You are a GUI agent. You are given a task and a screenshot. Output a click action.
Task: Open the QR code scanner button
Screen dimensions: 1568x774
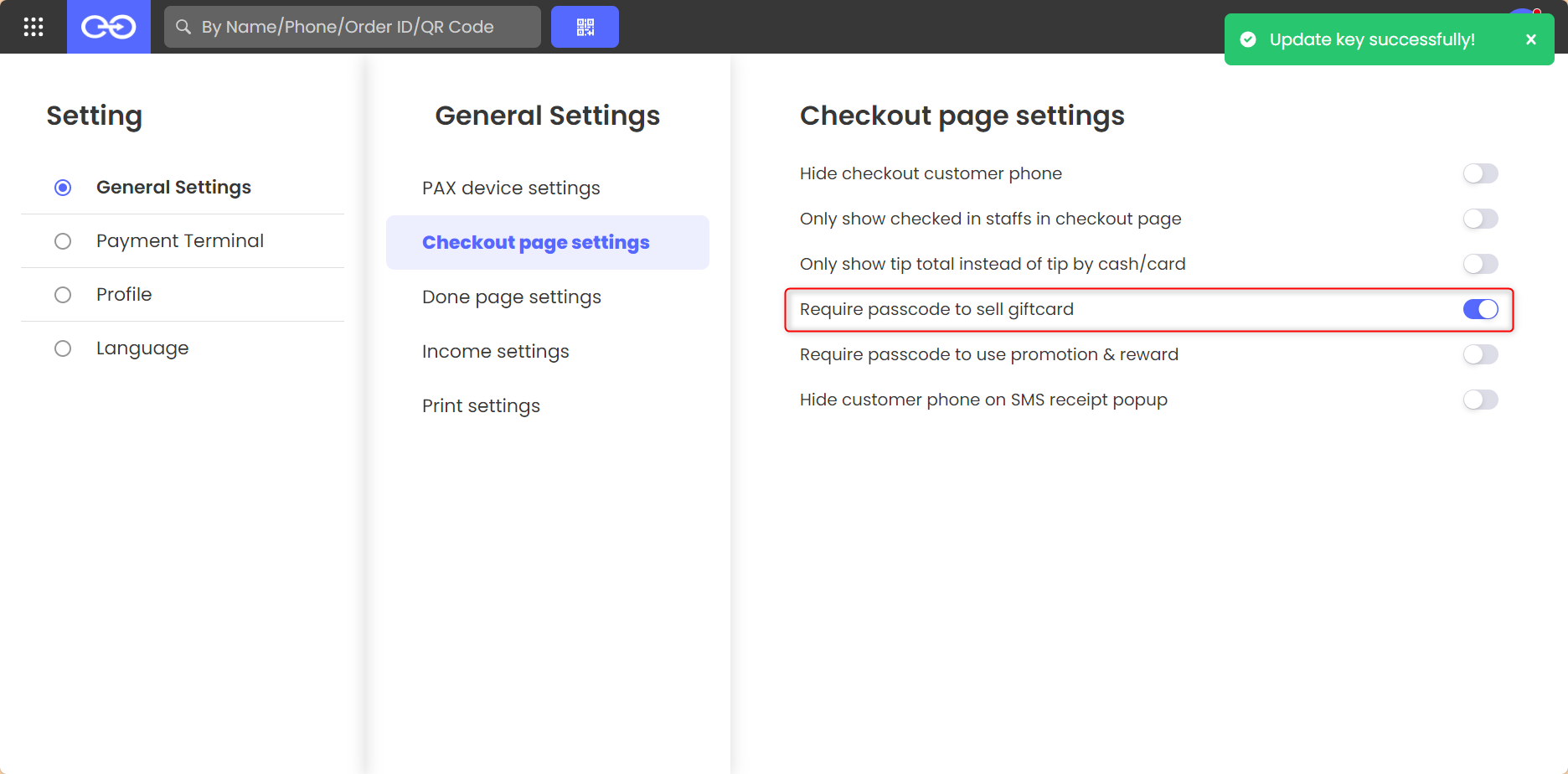point(585,27)
